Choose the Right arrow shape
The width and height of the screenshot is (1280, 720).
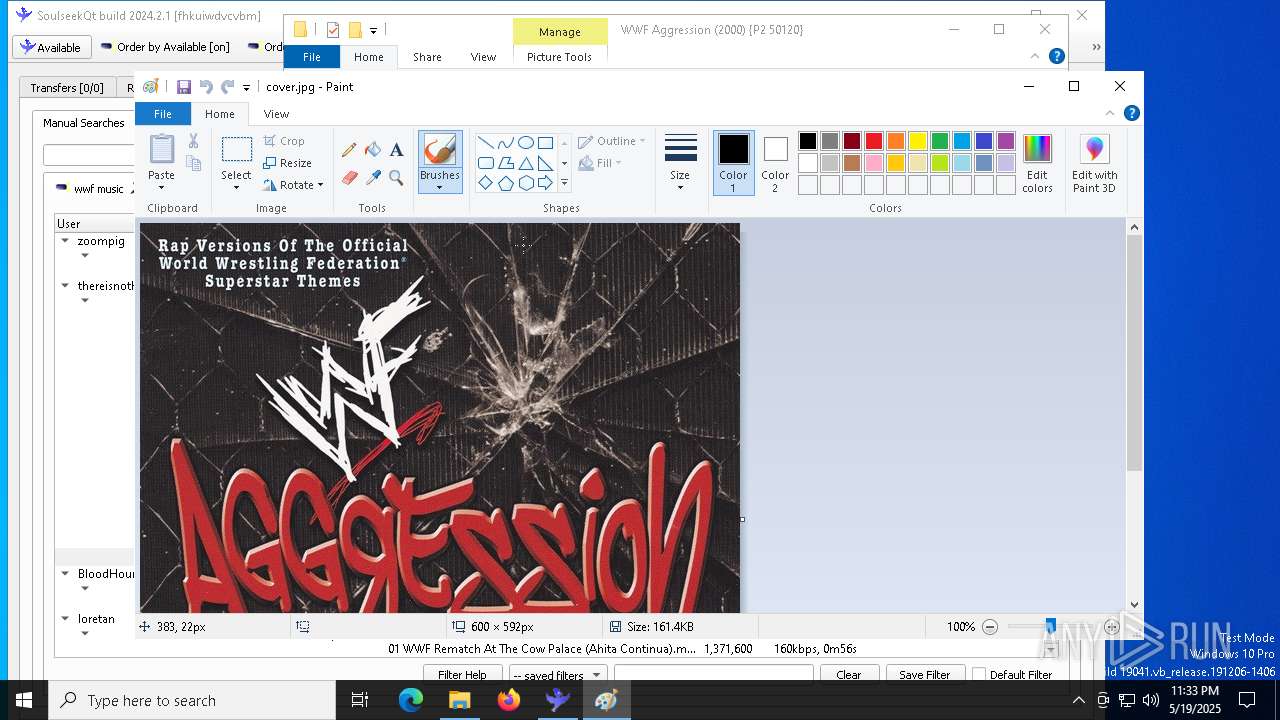click(545, 183)
